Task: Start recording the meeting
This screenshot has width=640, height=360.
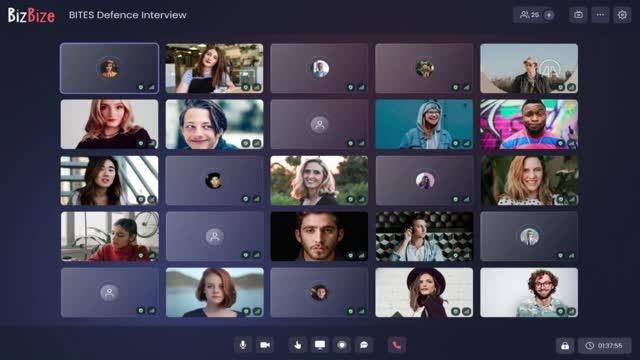Action: pos(342,345)
